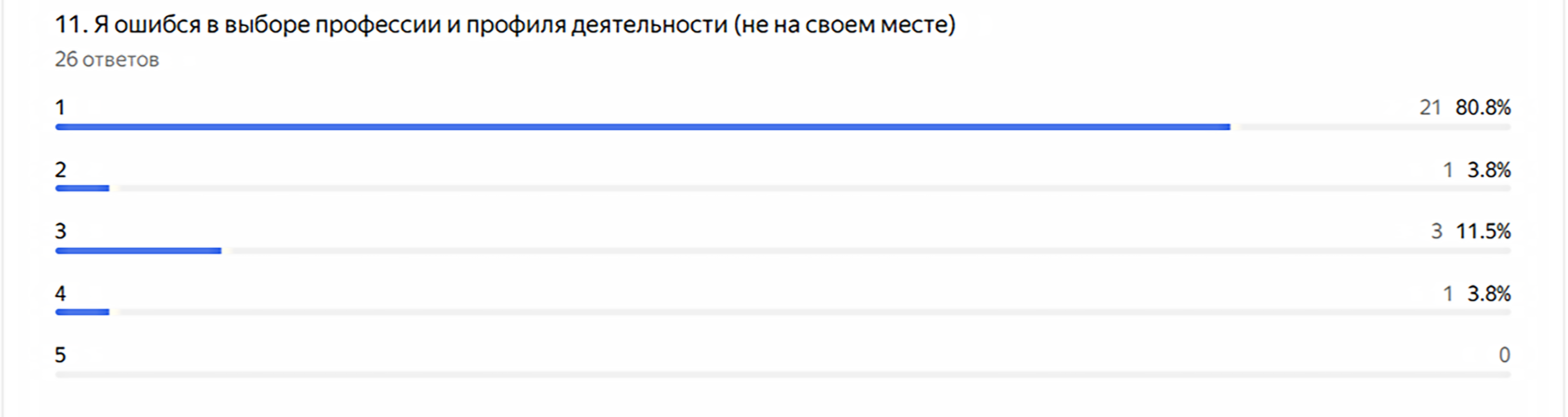
Task: Click the blue bar for option 4
Action: (82, 312)
